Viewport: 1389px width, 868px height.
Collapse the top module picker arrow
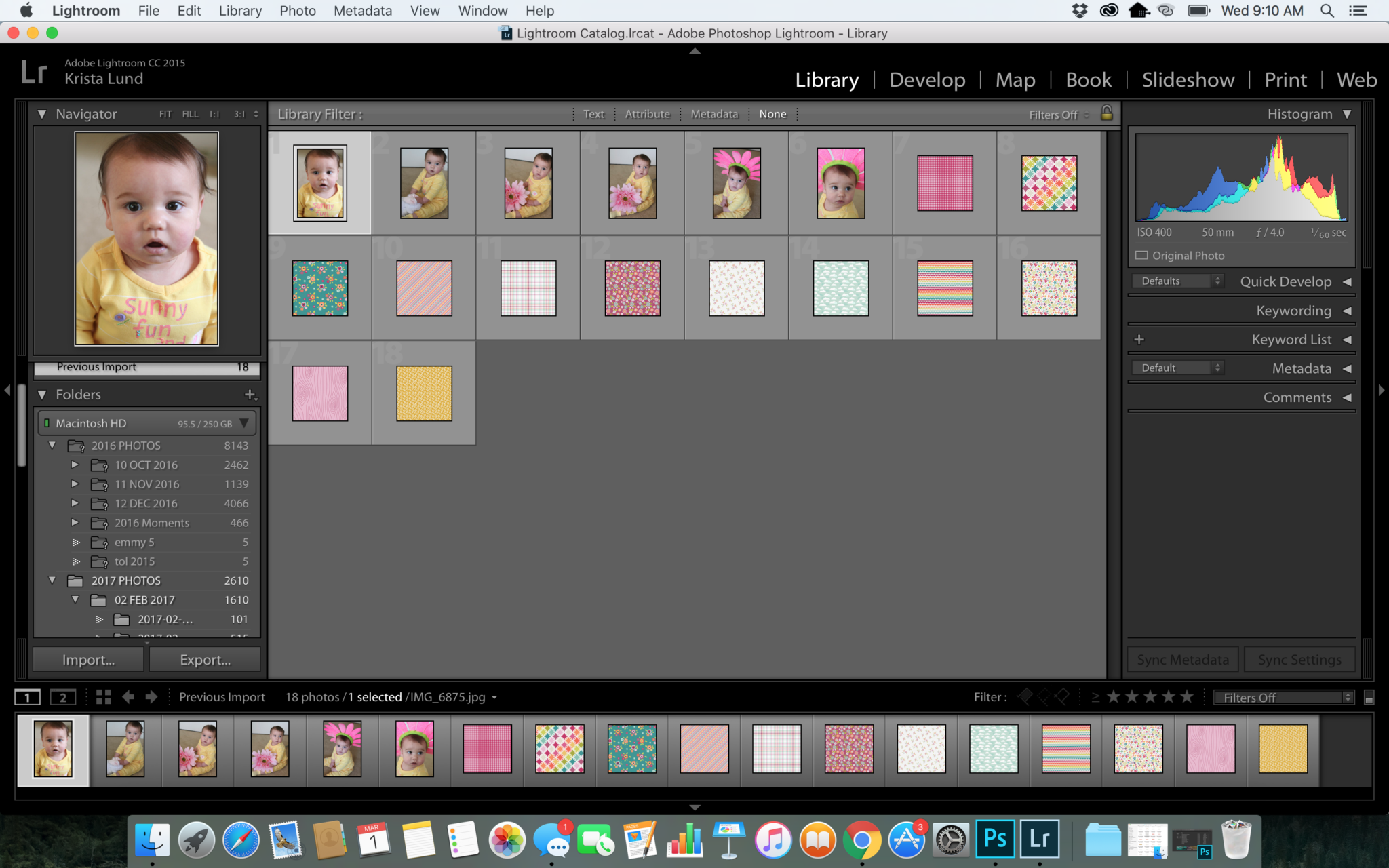tap(694, 51)
